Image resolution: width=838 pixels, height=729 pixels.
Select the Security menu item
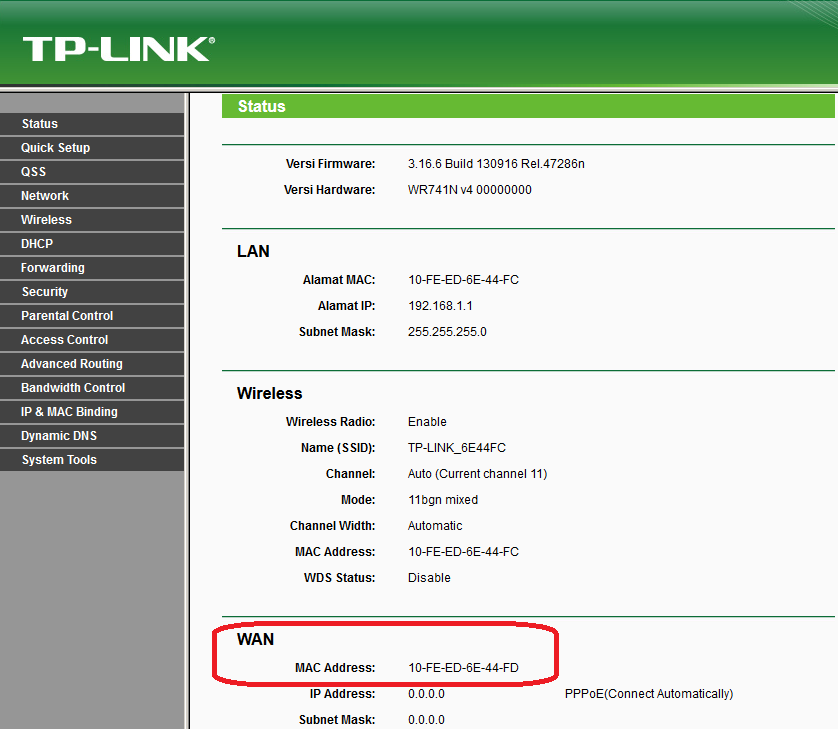click(92, 292)
